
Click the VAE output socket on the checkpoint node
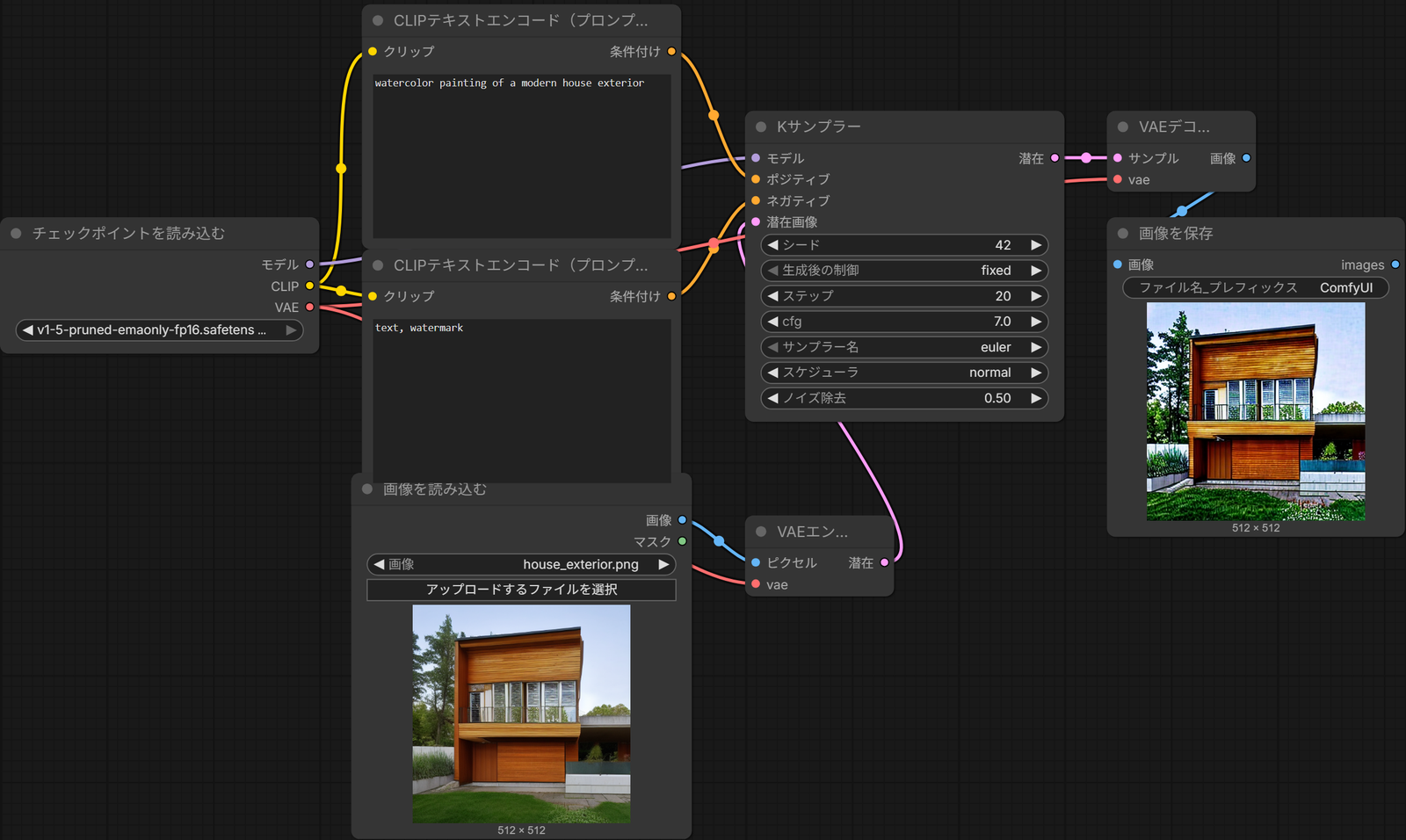[309, 307]
